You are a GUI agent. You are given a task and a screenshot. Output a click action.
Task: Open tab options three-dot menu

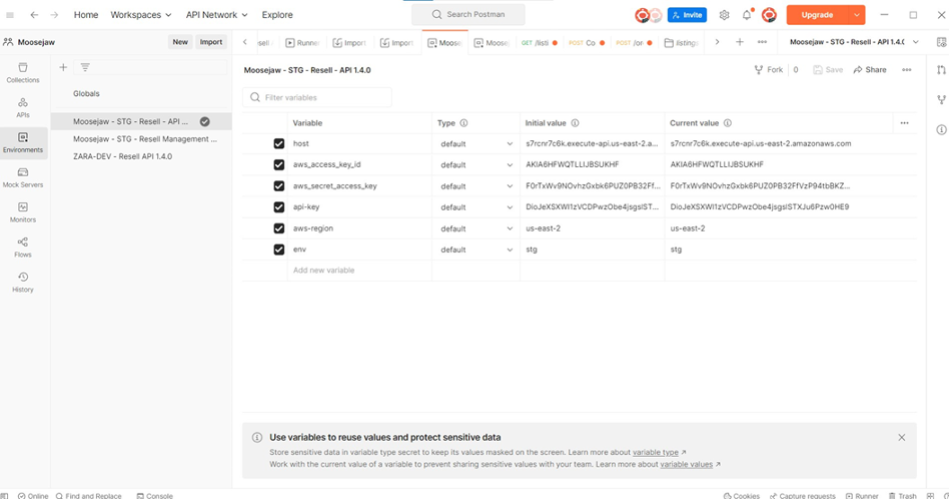pyautogui.click(x=762, y=42)
